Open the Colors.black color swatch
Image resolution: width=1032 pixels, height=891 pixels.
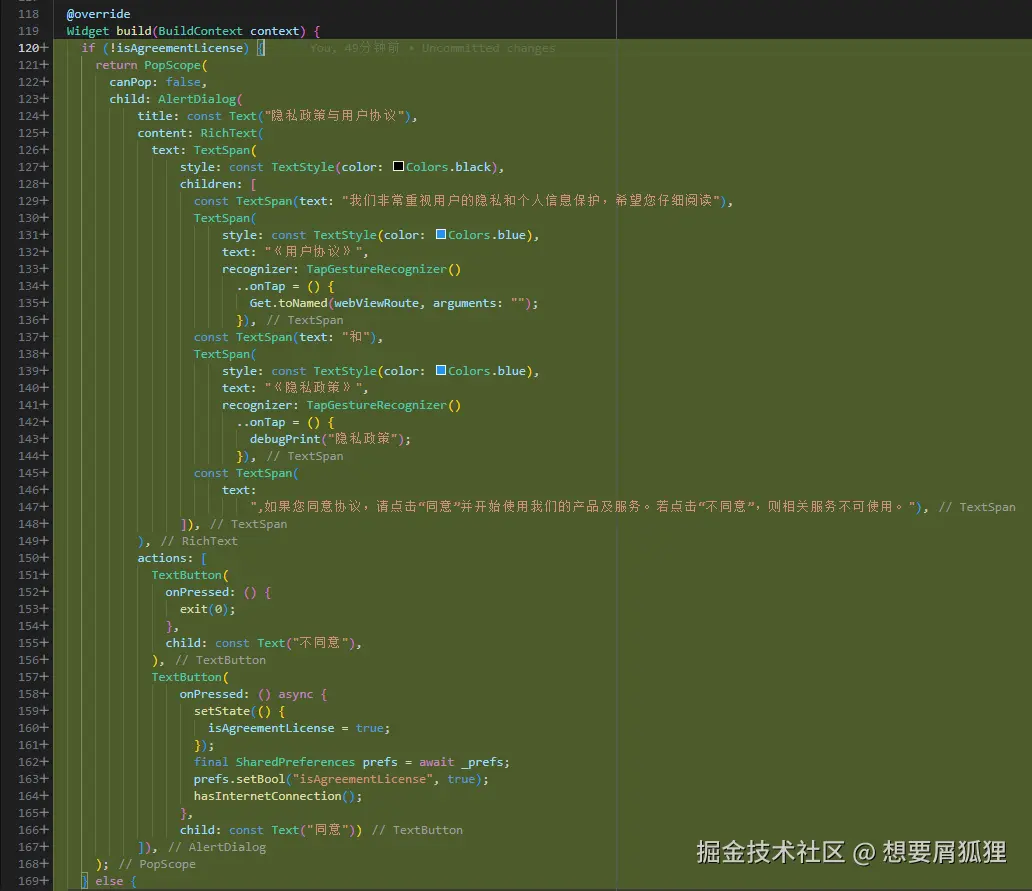pos(398,166)
